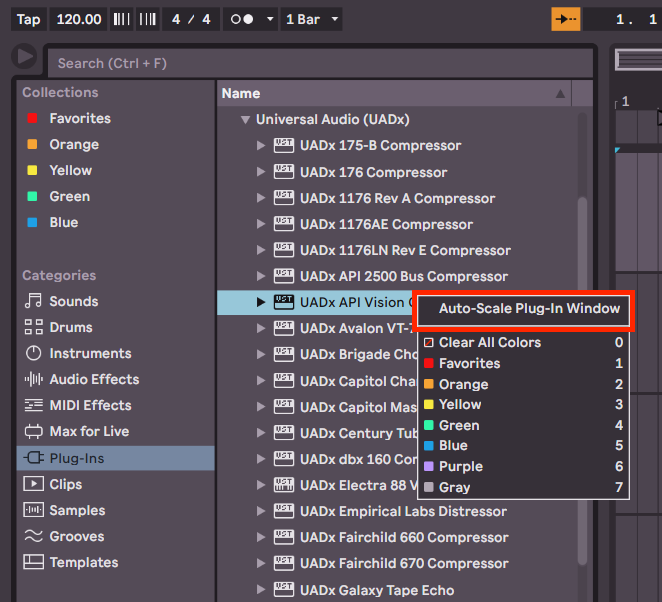Open the Audio Effects category icon
This screenshot has height=602, width=662.
33,379
